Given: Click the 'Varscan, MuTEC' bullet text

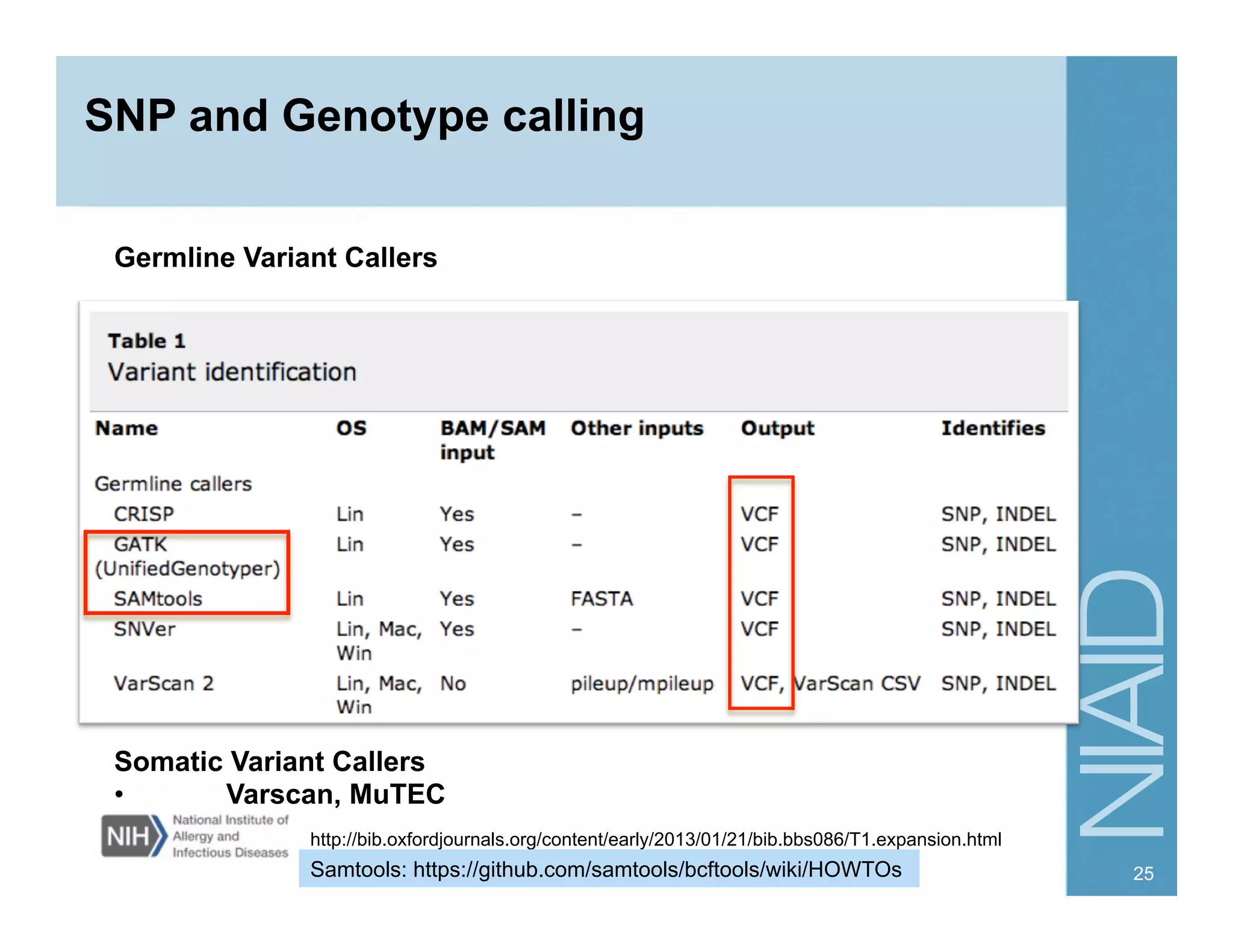Looking at the screenshot, I should [335, 794].
